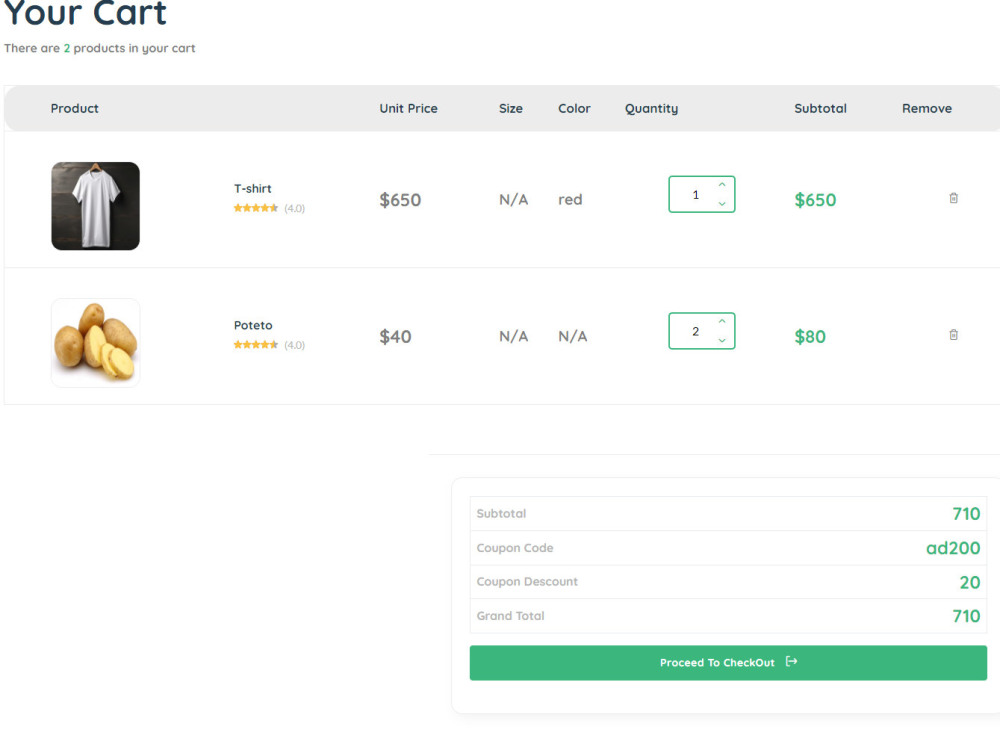Click the T-shirt color value red
Image resolution: width=1000 pixels, height=750 pixels.
click(x=570, y=200)
